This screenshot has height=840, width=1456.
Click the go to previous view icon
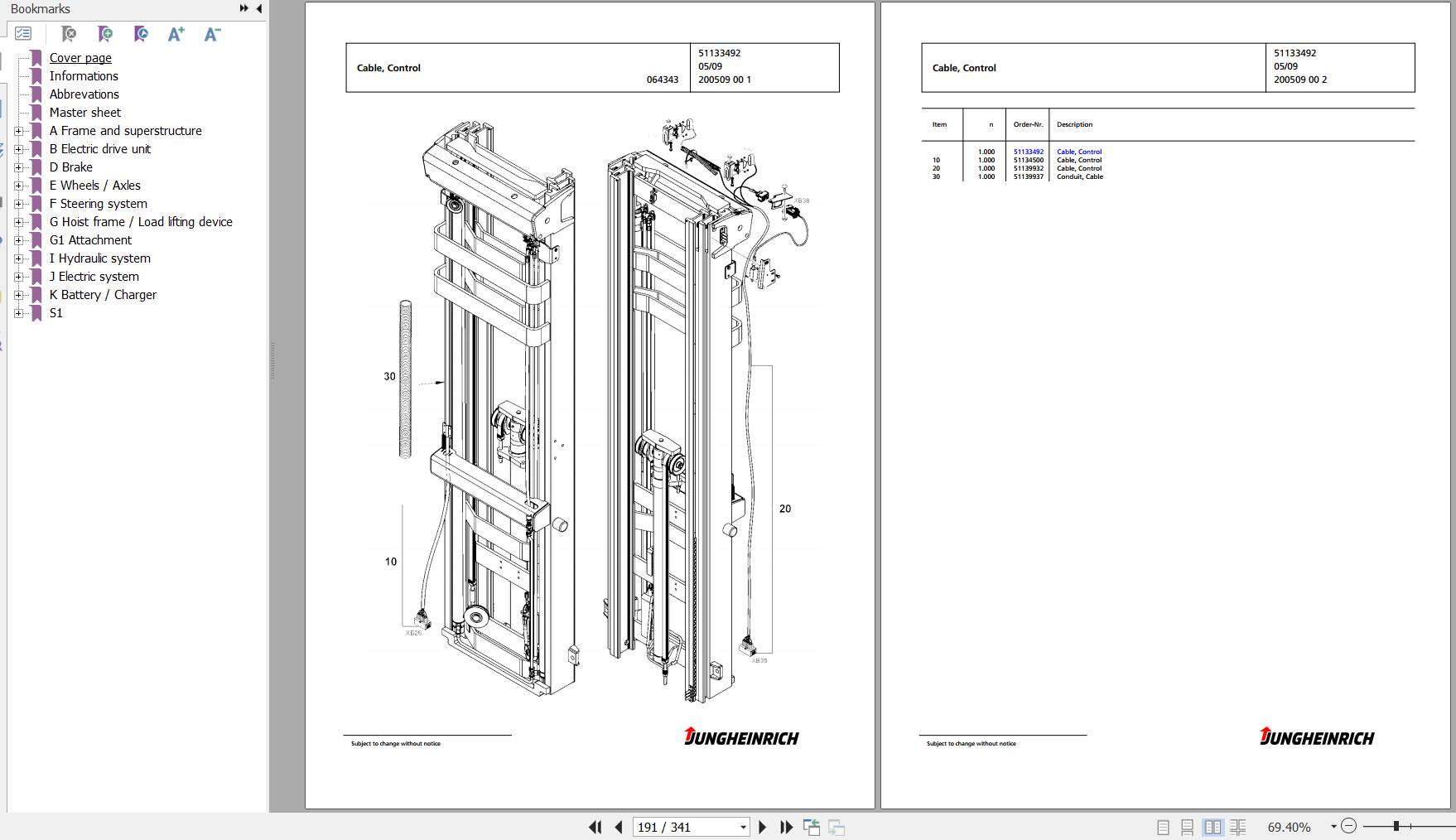click(x=812, y=827)
